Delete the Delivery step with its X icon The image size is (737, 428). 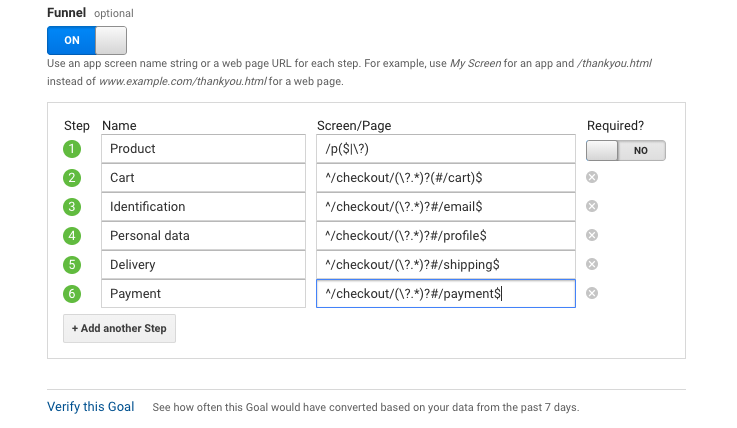click(591, 265)
